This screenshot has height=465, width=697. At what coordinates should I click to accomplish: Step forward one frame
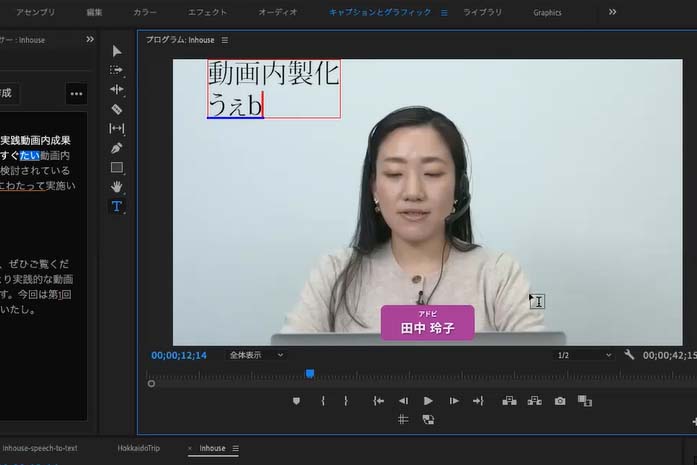click(454, 401)
